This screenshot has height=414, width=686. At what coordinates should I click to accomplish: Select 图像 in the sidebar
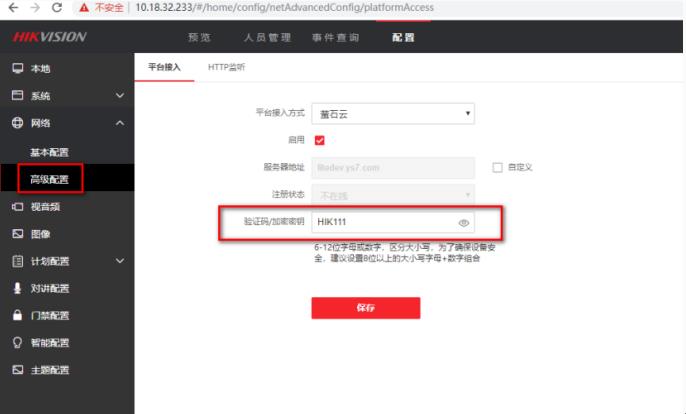[x=40, y=234]
